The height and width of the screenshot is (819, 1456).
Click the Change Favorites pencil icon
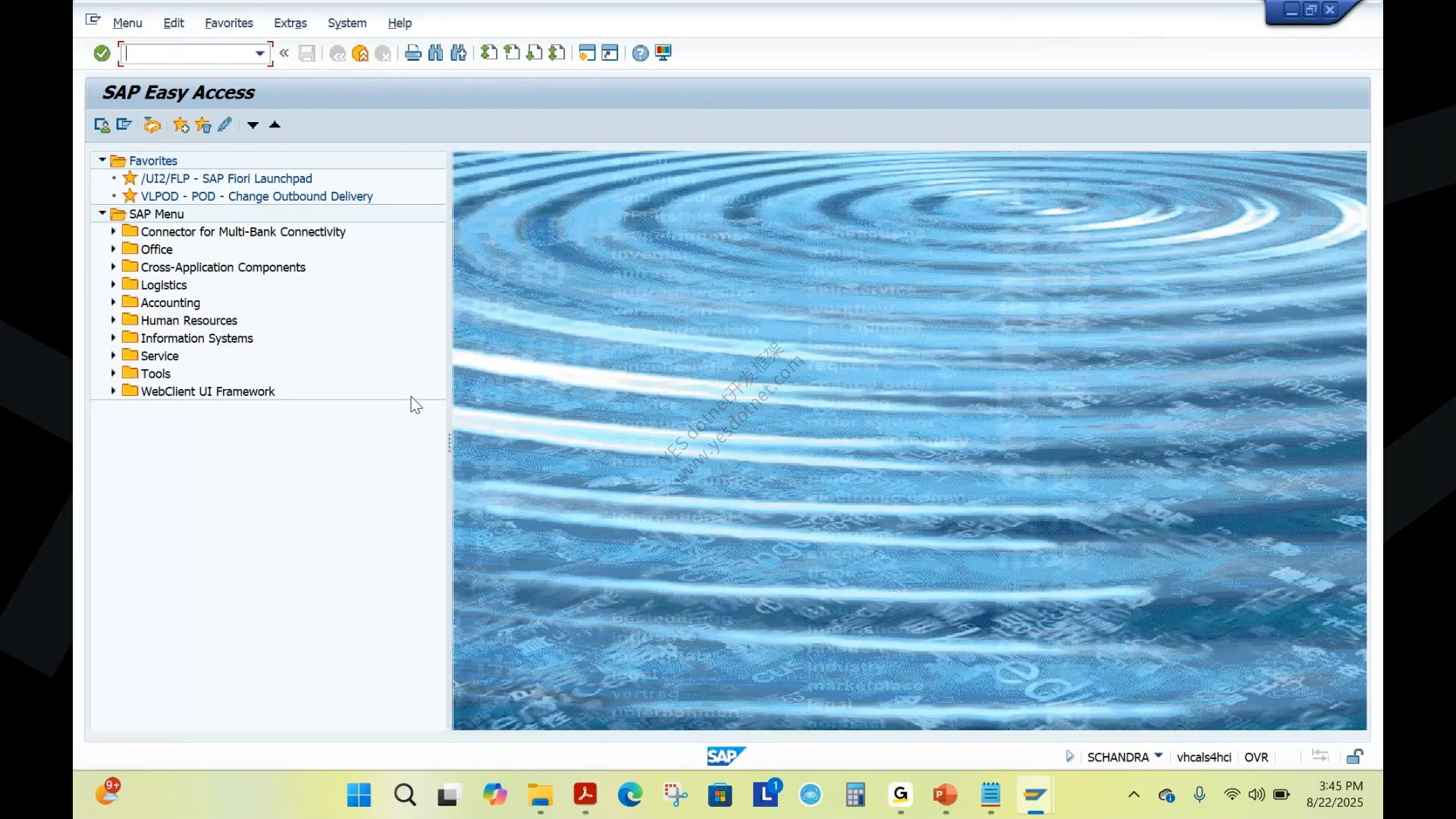coord(224,125)
